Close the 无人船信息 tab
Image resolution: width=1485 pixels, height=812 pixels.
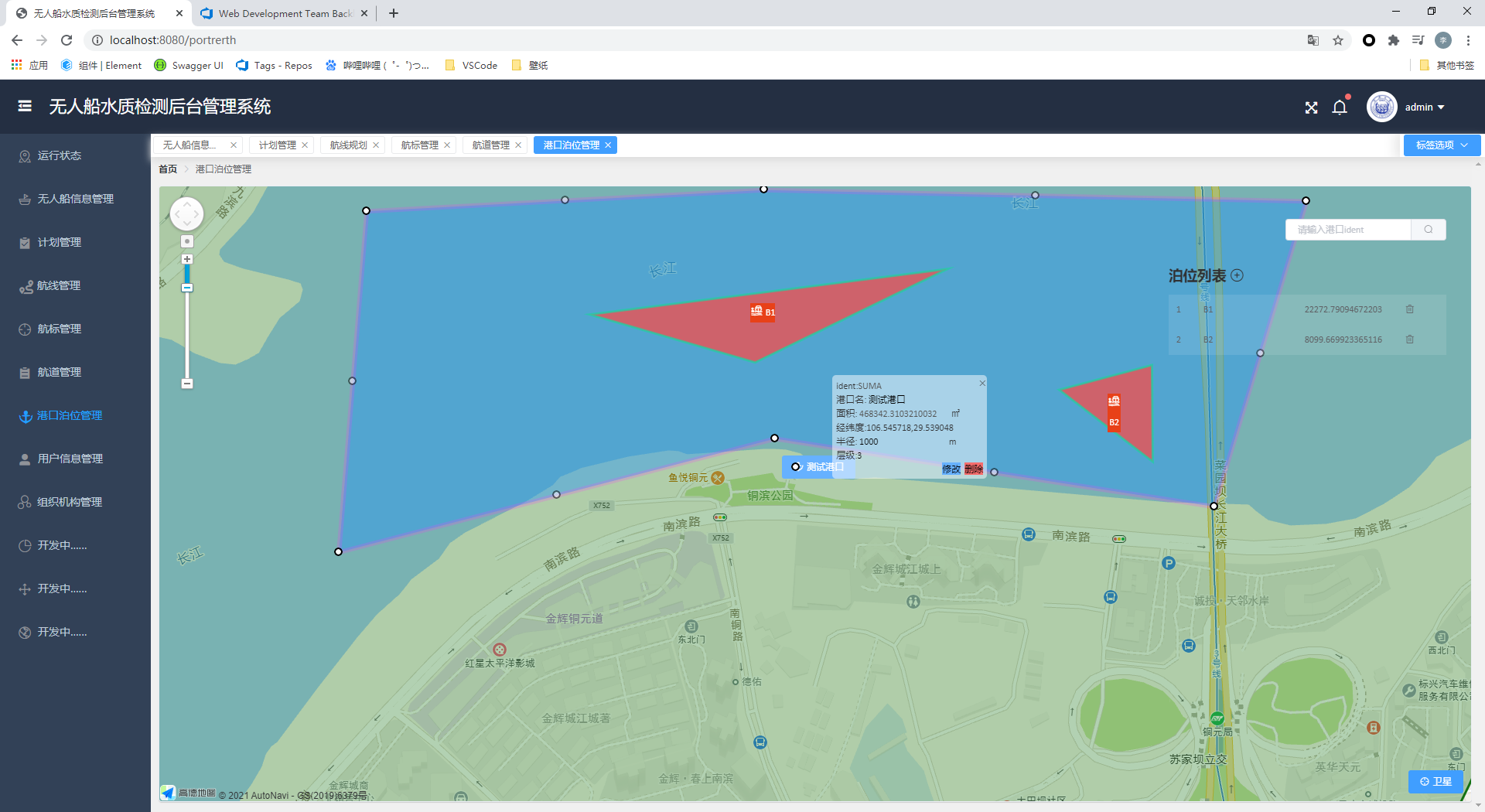coord(234,145)
